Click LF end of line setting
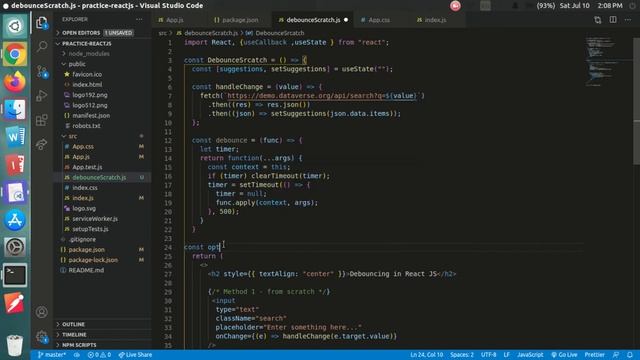 tap(507, 355)
